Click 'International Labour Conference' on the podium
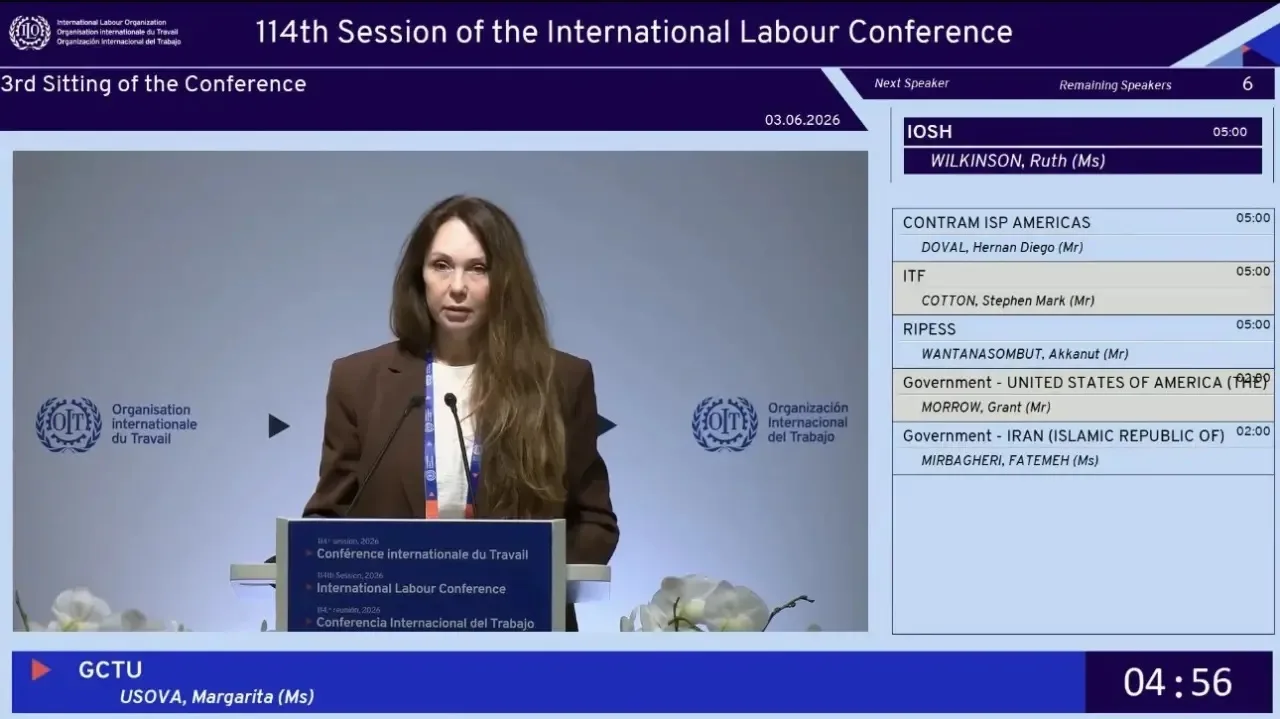The width and height of the screenshot is (1280, 719). click(411, 588)
